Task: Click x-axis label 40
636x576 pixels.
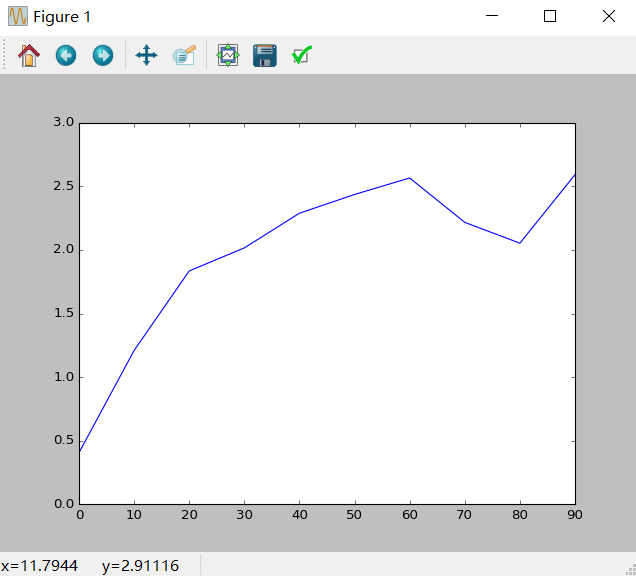Action: coord(300,515)
